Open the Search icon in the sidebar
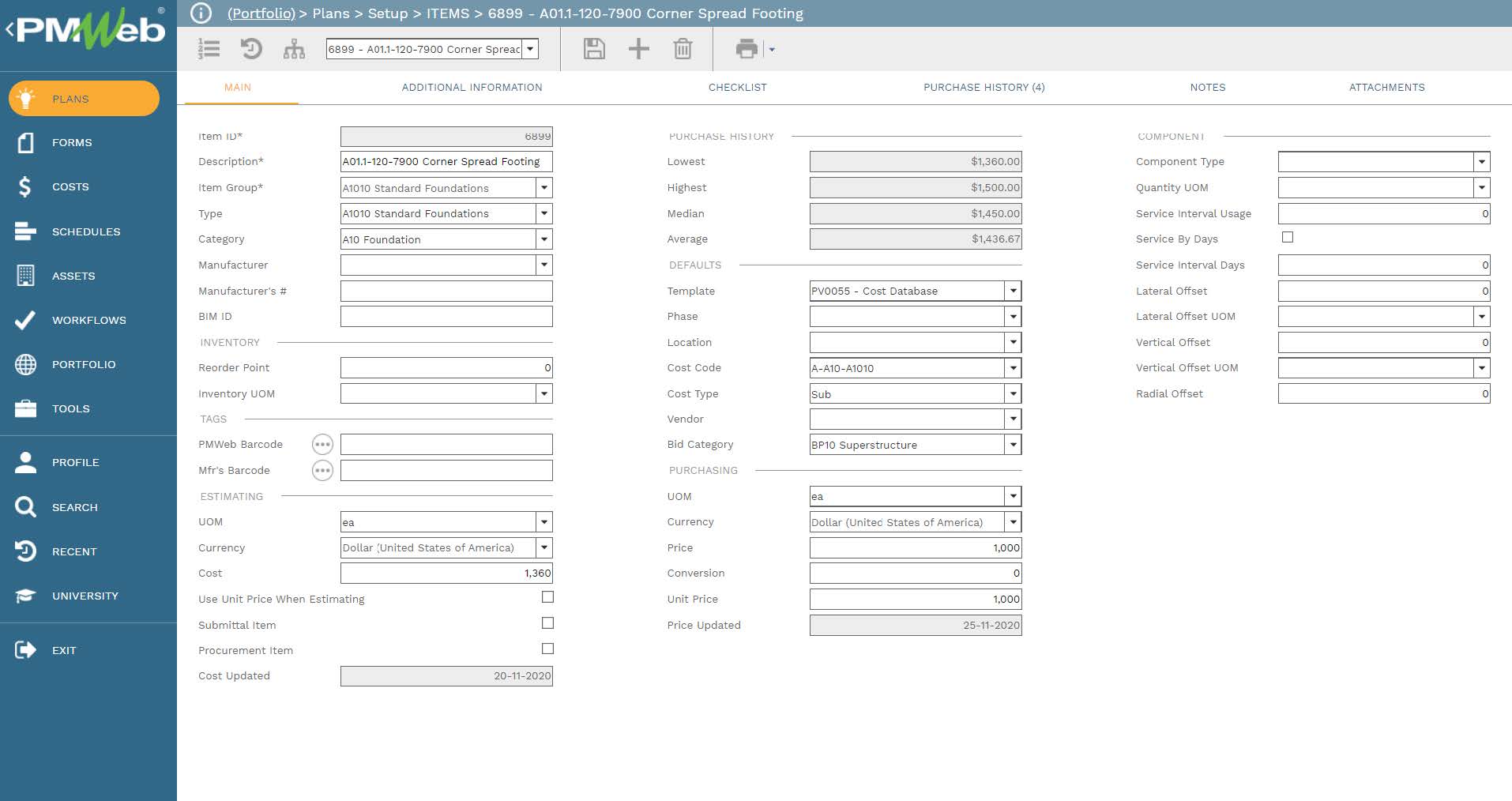 click(x=25, y=507)
